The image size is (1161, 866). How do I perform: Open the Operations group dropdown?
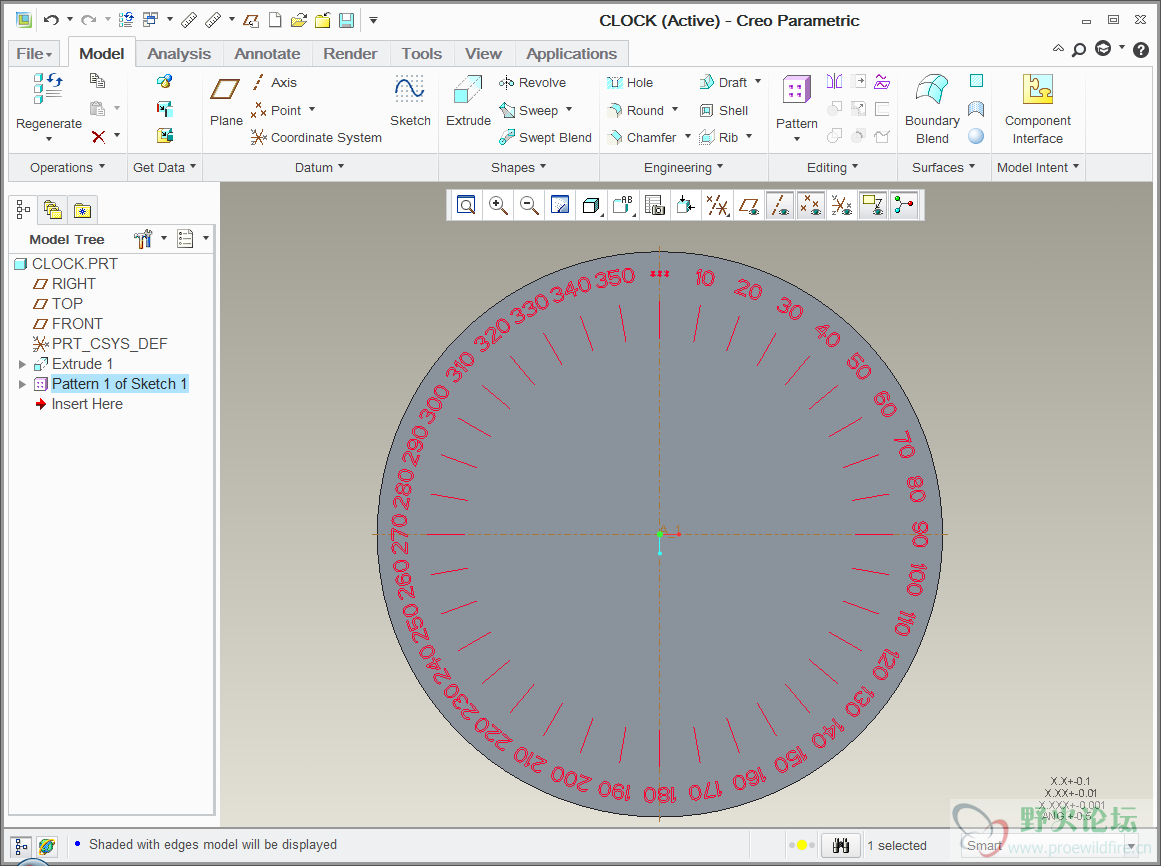(x=67, y=167)
